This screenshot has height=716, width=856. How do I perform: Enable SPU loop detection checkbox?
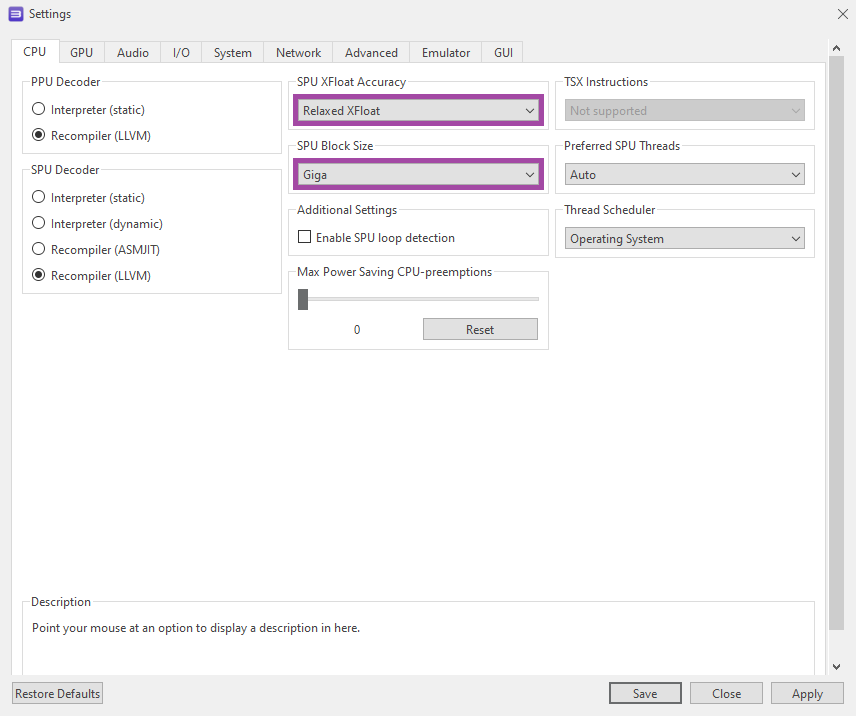tap(305, 238)
